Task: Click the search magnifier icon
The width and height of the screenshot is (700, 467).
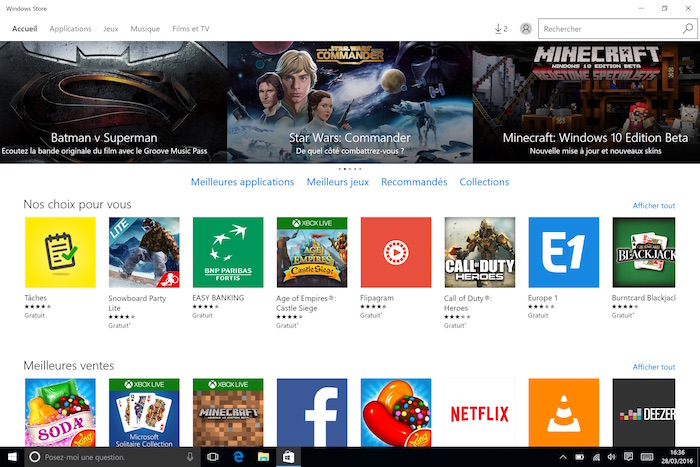Action: pos(687,29)
